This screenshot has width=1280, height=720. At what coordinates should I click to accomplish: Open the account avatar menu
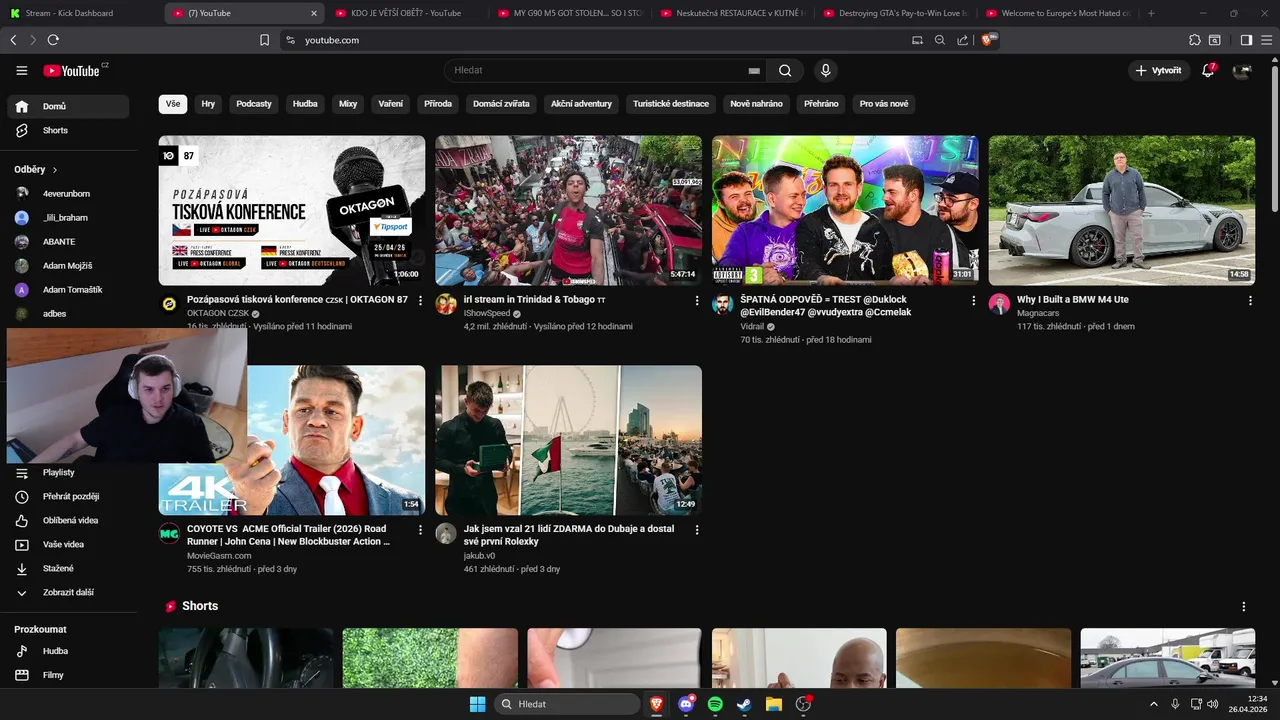[1242, 71]
